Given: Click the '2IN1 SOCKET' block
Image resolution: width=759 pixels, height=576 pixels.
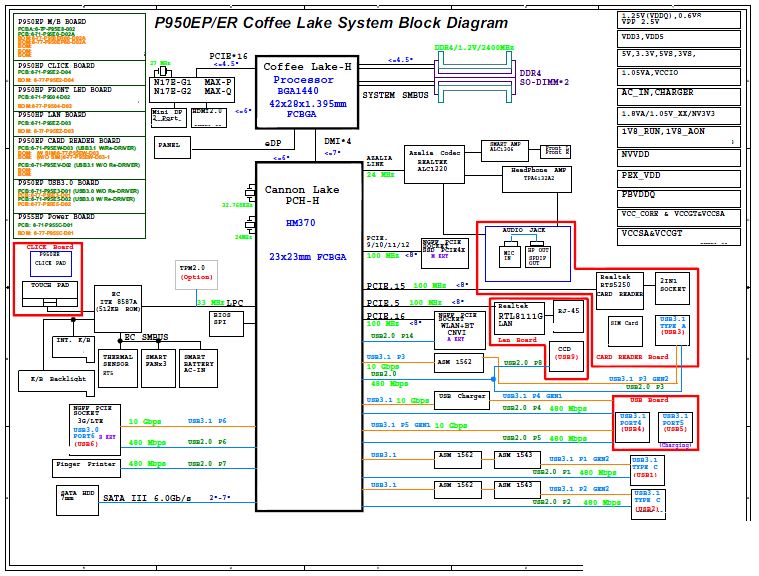Looking at the screenshot, I should pyautogui.click(x=672, y=288).
